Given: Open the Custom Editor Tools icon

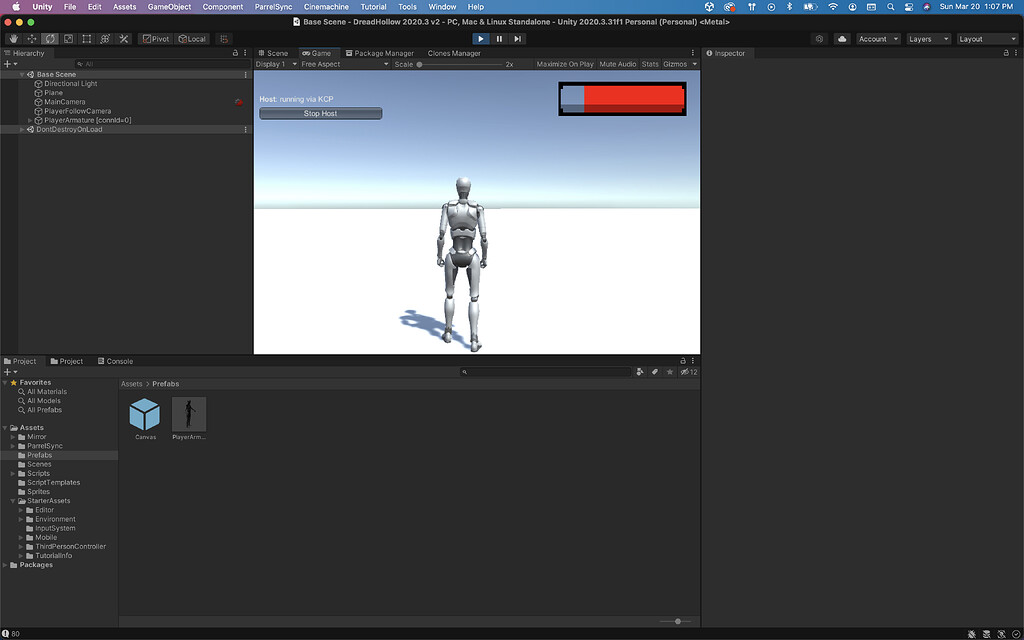Looking at the screenshot, I should pos(124,38).
